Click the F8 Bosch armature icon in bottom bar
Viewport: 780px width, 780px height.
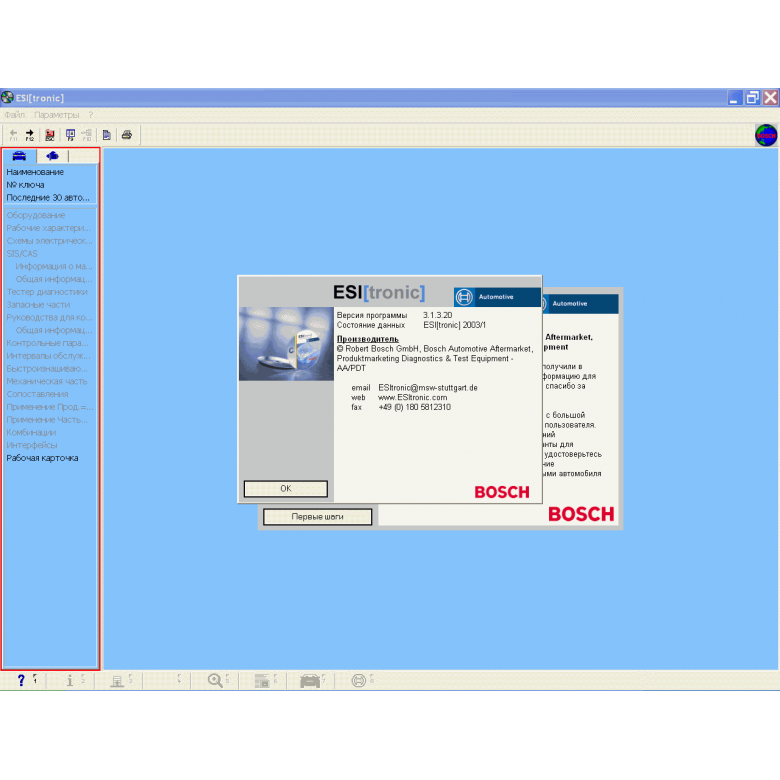[359, 680]
